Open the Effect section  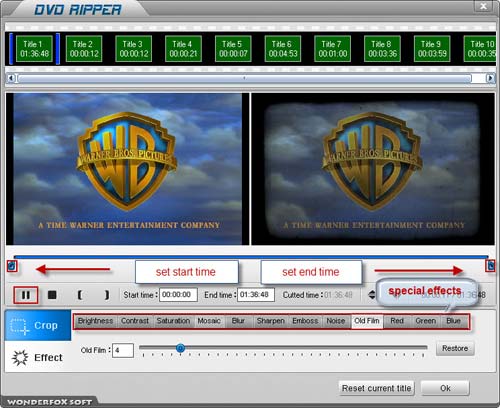click(38, 357)
